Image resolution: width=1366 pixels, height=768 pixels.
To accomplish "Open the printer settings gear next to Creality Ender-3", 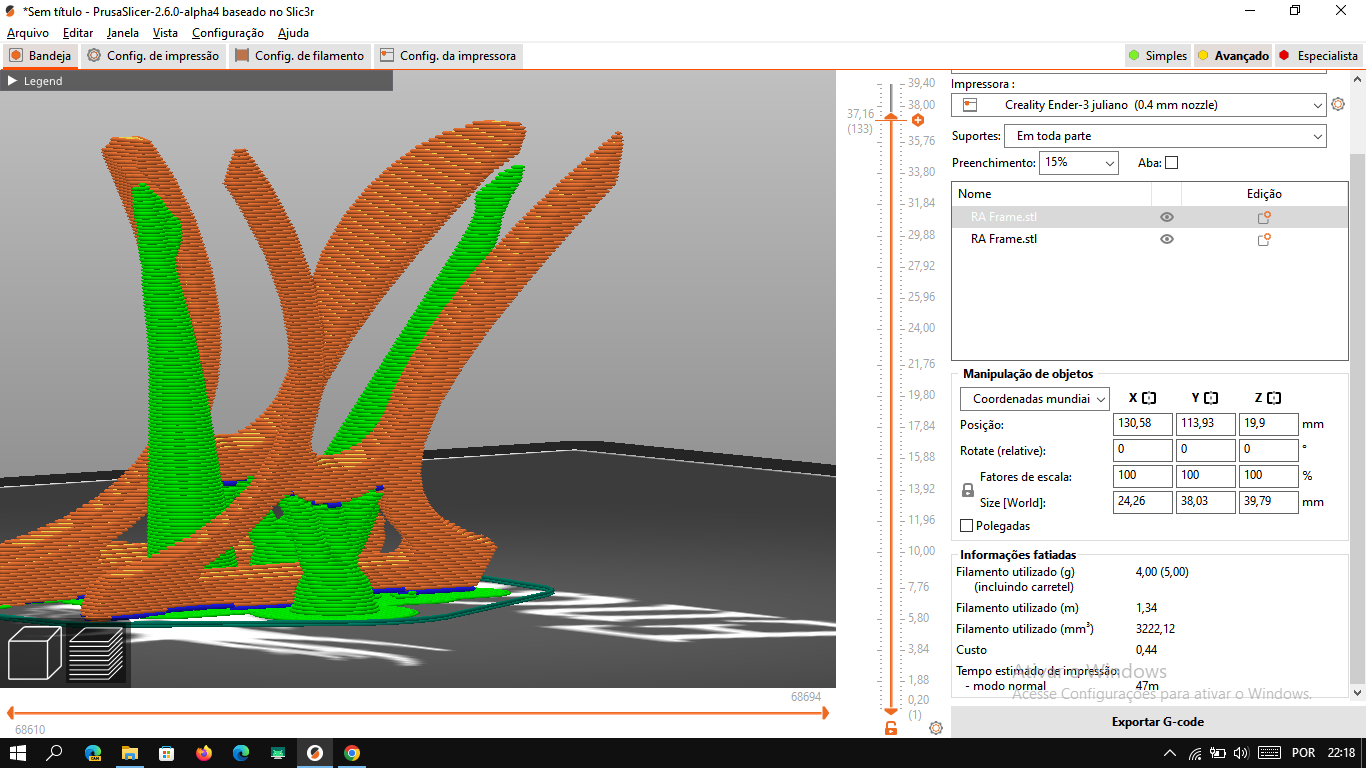I will [x=1338, y=104].
